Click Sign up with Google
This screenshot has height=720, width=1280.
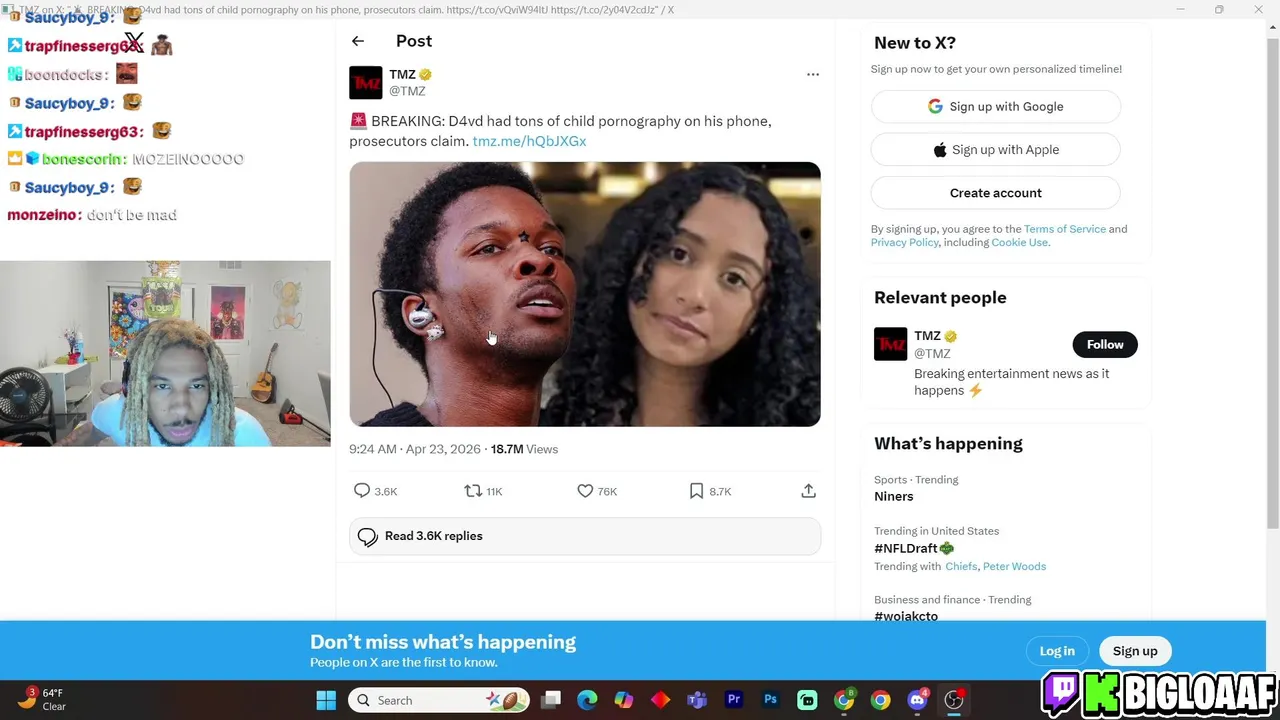pyautogui.click(x=996, y=107)
